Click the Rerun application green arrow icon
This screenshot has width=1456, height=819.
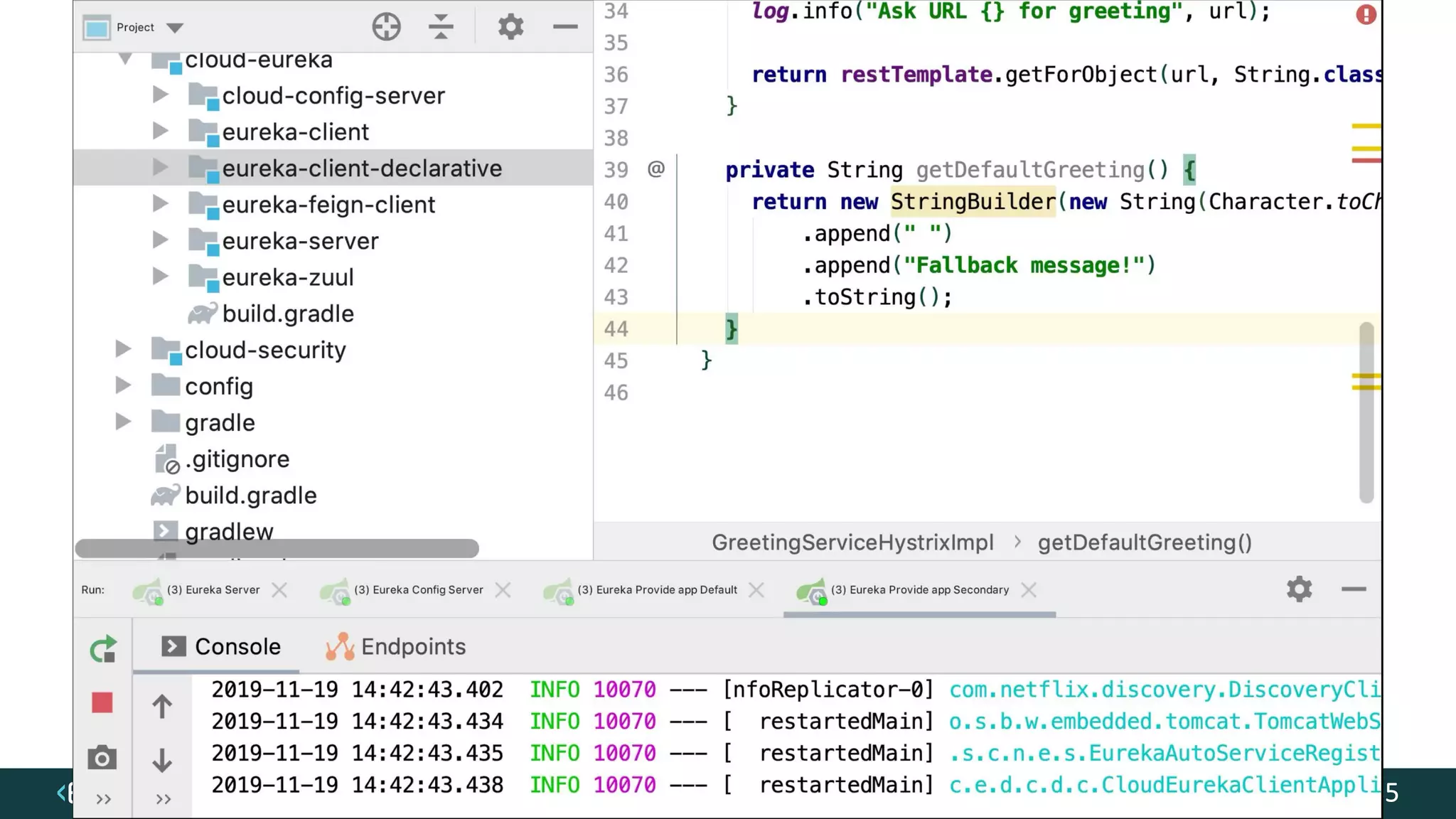(103, 648)
